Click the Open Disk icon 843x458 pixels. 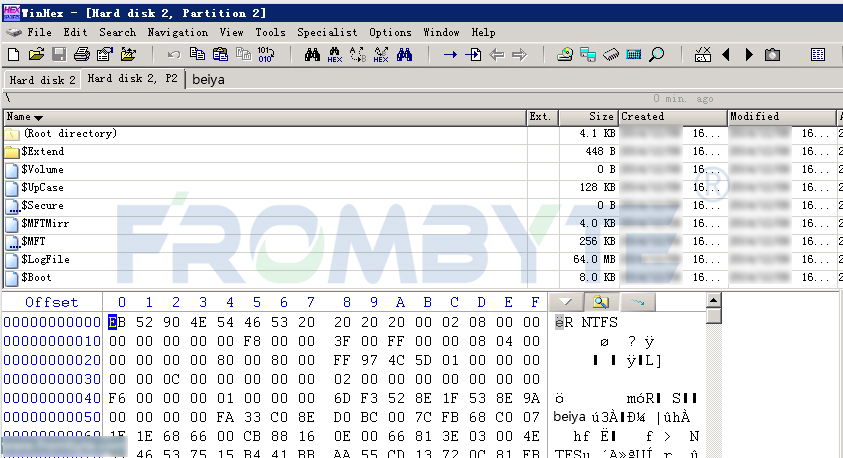pyautogui.click(x=565, y=54)
